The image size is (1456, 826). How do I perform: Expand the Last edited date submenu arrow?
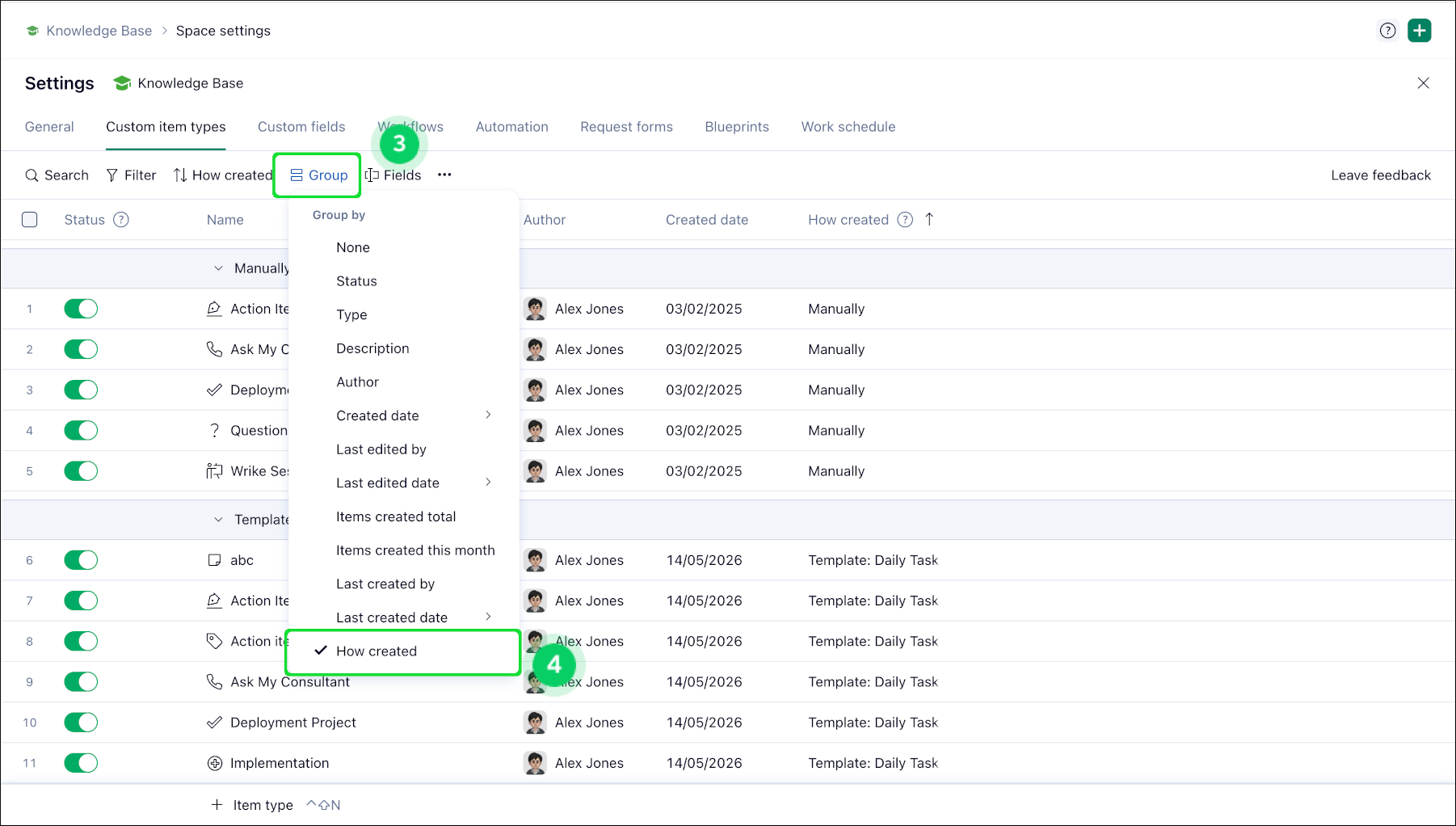pyautogui.click(x=488, y=482)
